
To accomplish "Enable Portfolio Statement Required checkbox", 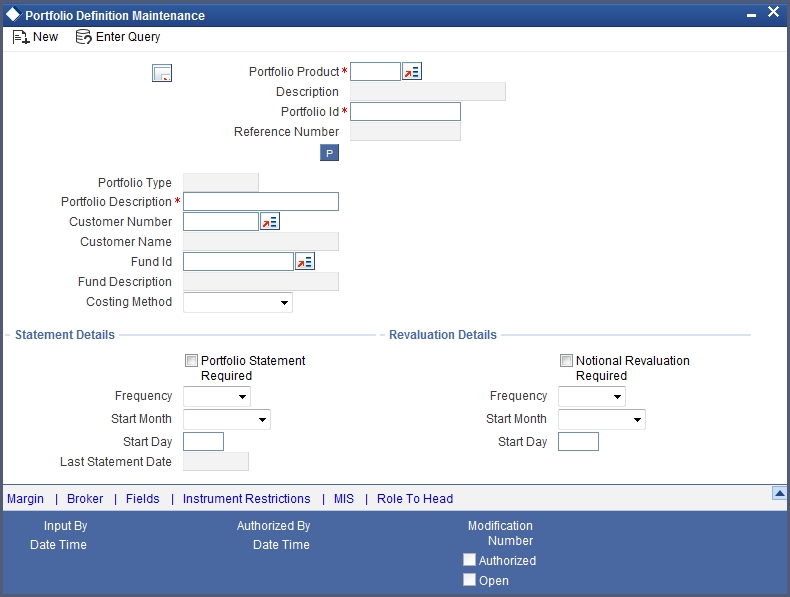I will [191, 360].
